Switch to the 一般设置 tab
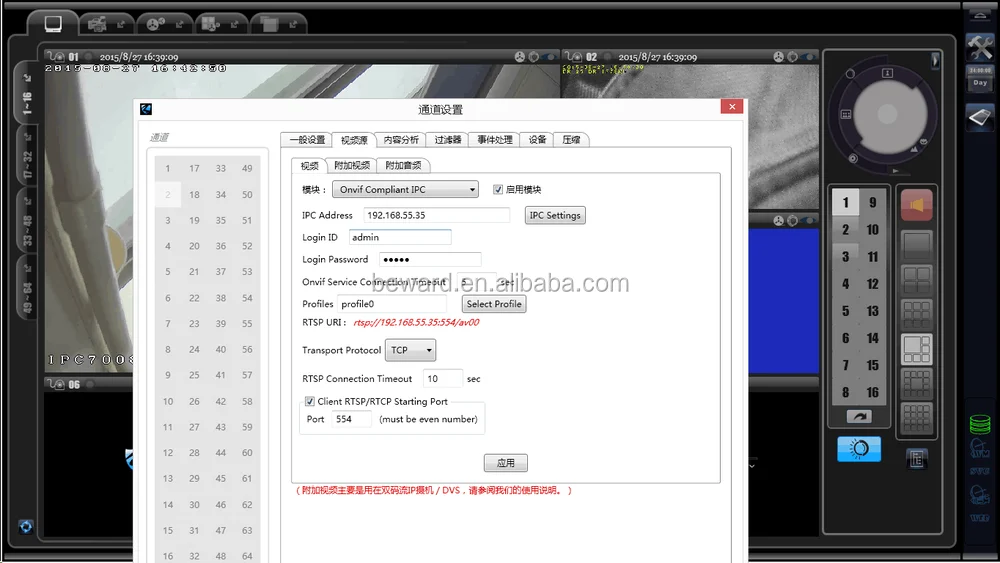1000x563 pixels. click(x=307, y=140)
